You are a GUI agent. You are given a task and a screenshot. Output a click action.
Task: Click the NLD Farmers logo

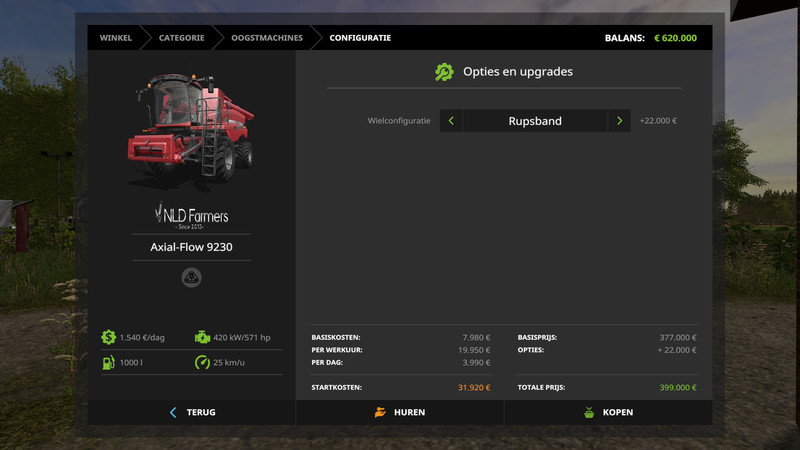(x=191, y=216)
